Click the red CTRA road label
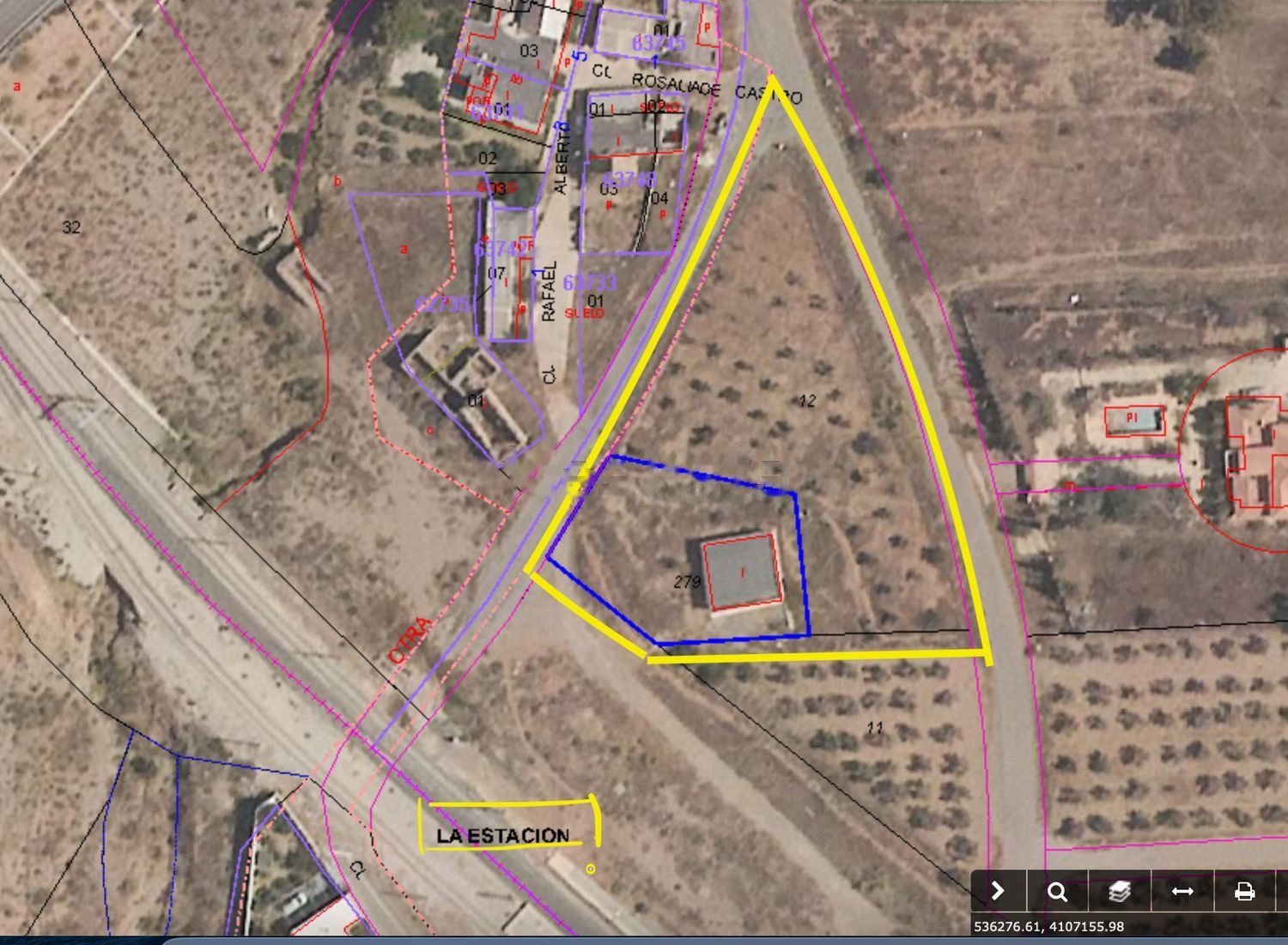 (410, 641)
